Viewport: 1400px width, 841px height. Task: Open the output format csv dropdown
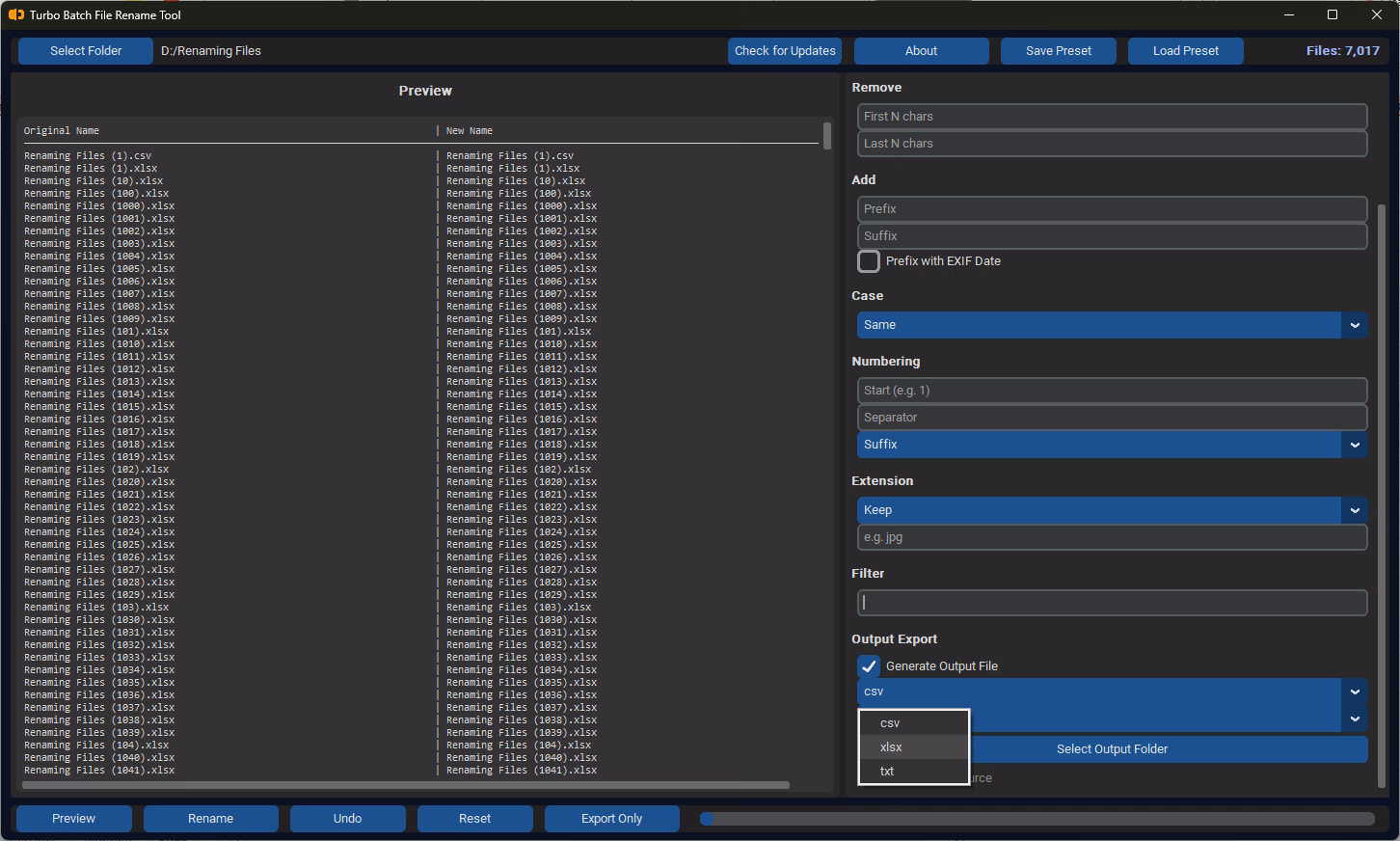coord(1112,692)
